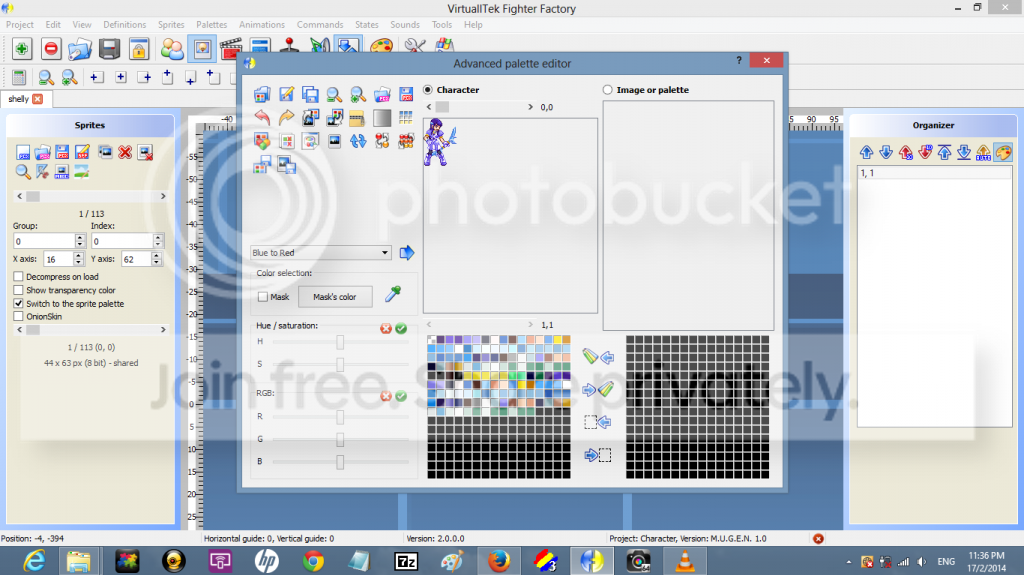Decrease the Y axis spinner value
The height and width of the screenshot is (575, 1024).
(156, 263)
